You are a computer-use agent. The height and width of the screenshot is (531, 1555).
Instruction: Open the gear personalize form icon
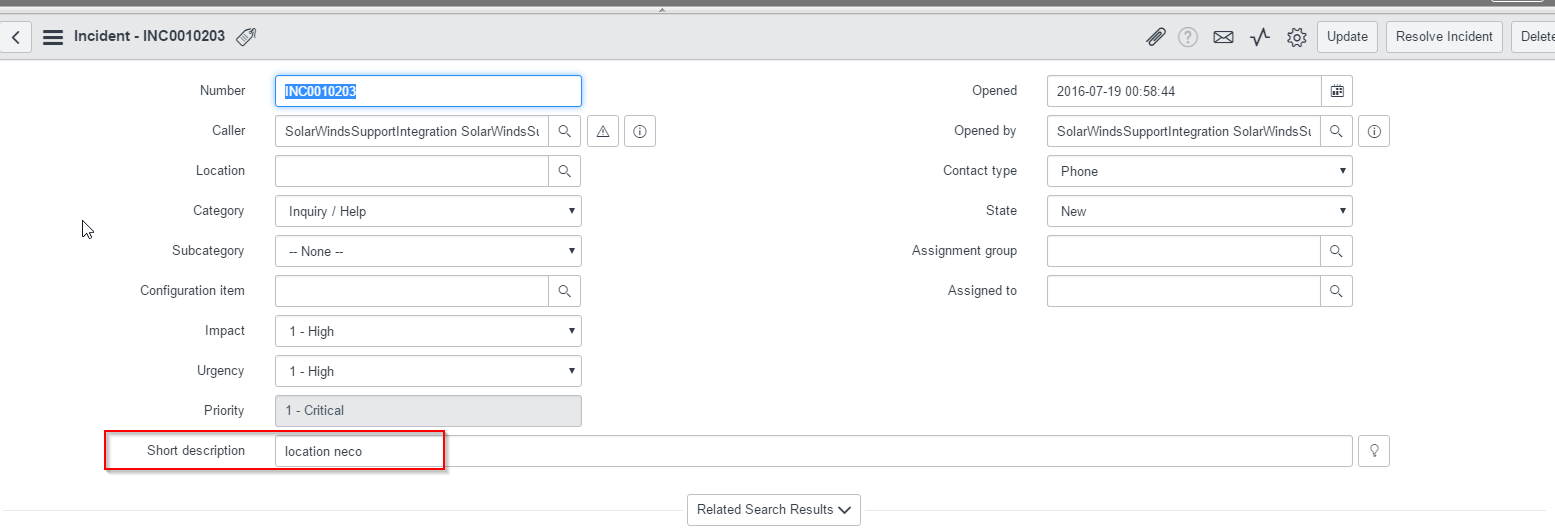coord(1297,37)
